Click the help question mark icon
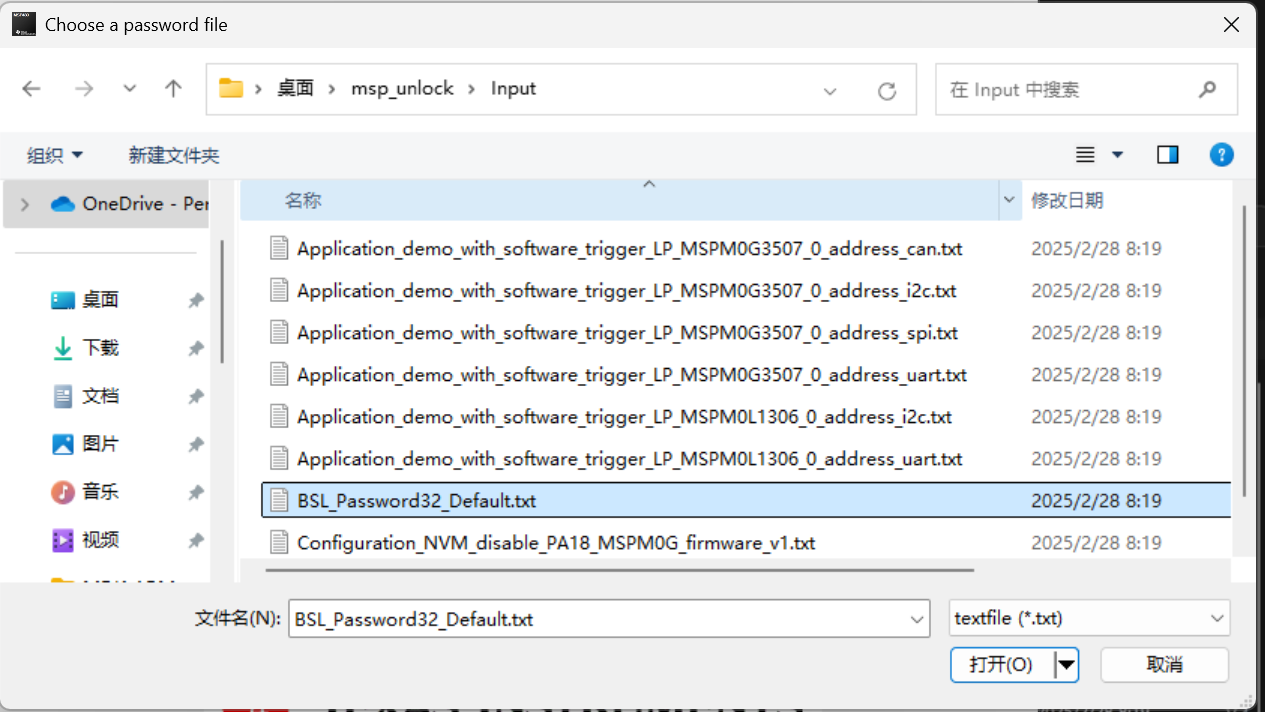 1221,155
